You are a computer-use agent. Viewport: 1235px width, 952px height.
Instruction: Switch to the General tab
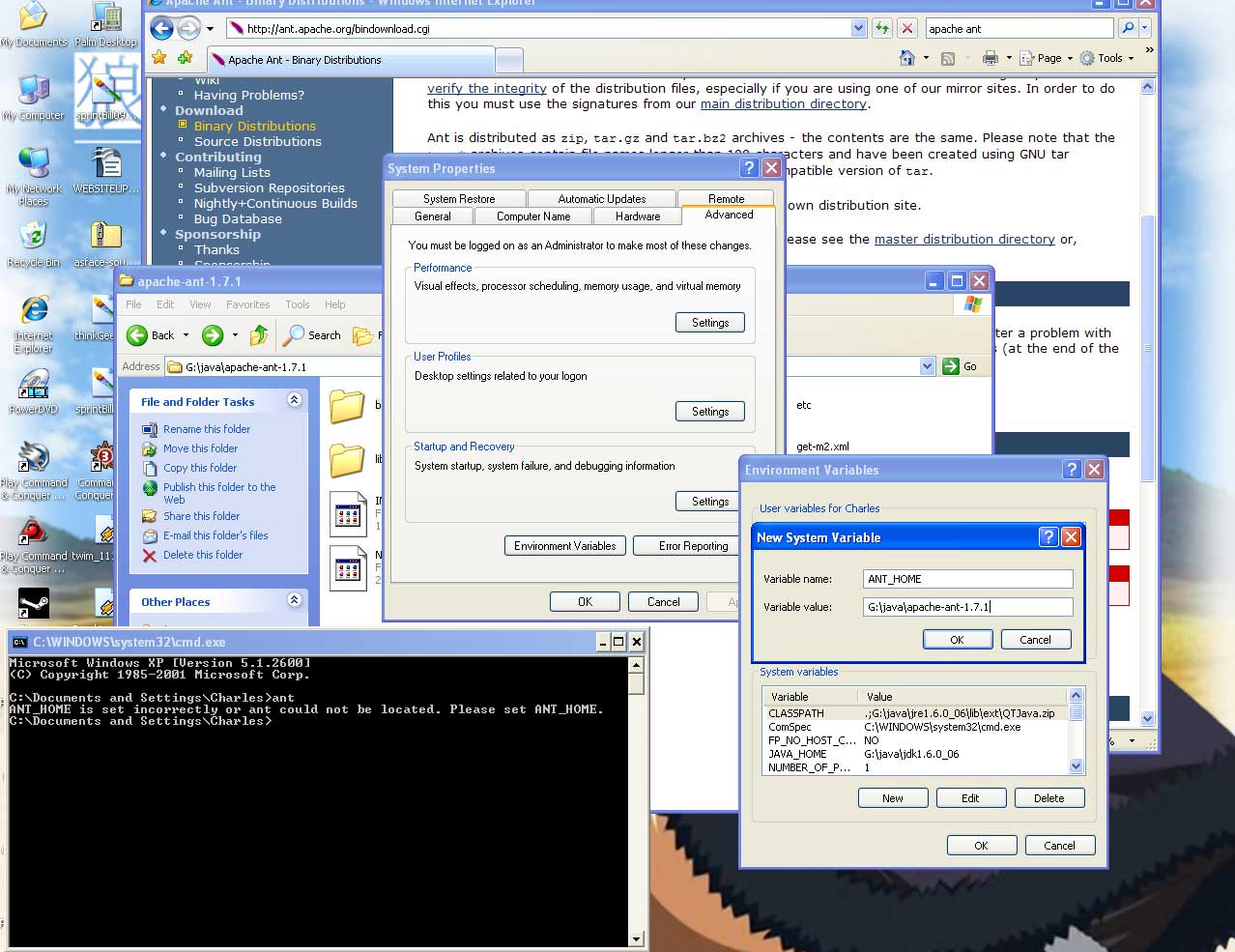432,216
